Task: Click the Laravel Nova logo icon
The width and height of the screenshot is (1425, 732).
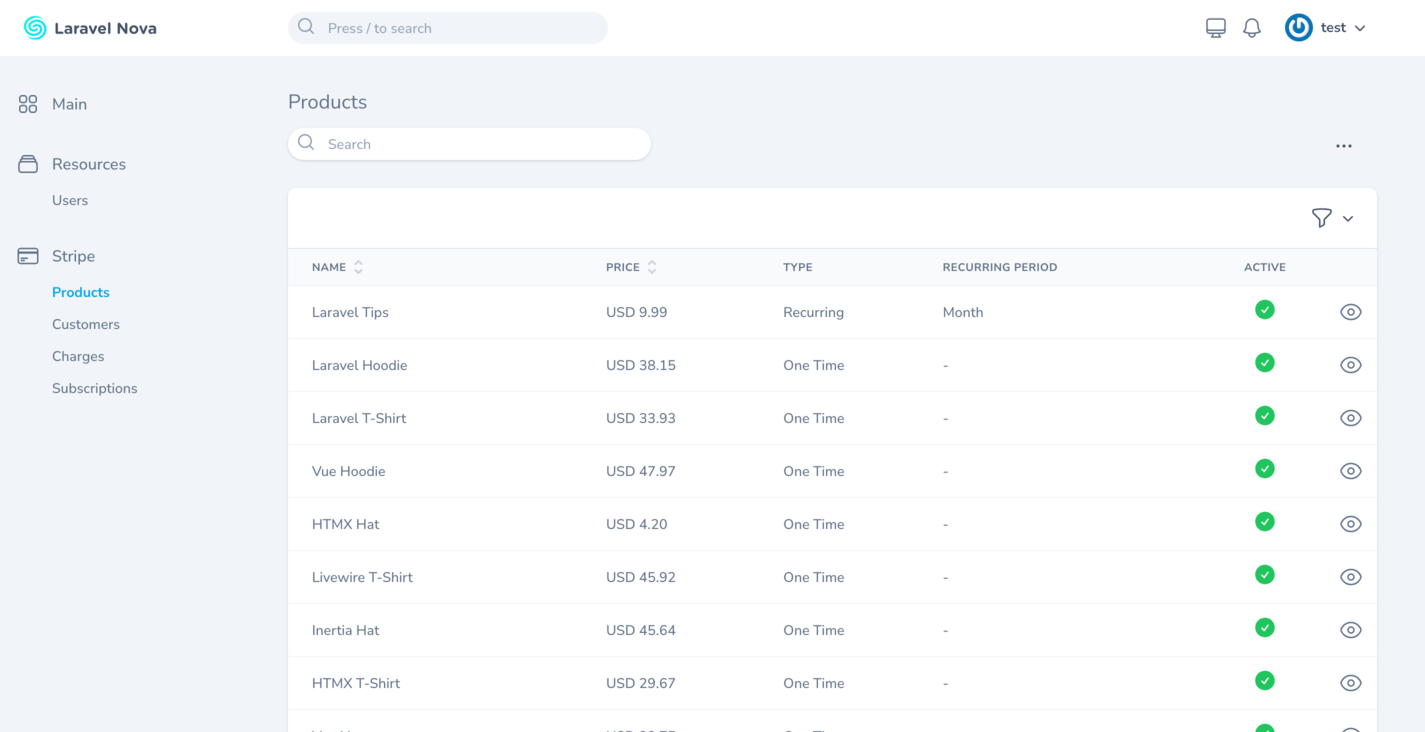Action: (x=35, y=28)
